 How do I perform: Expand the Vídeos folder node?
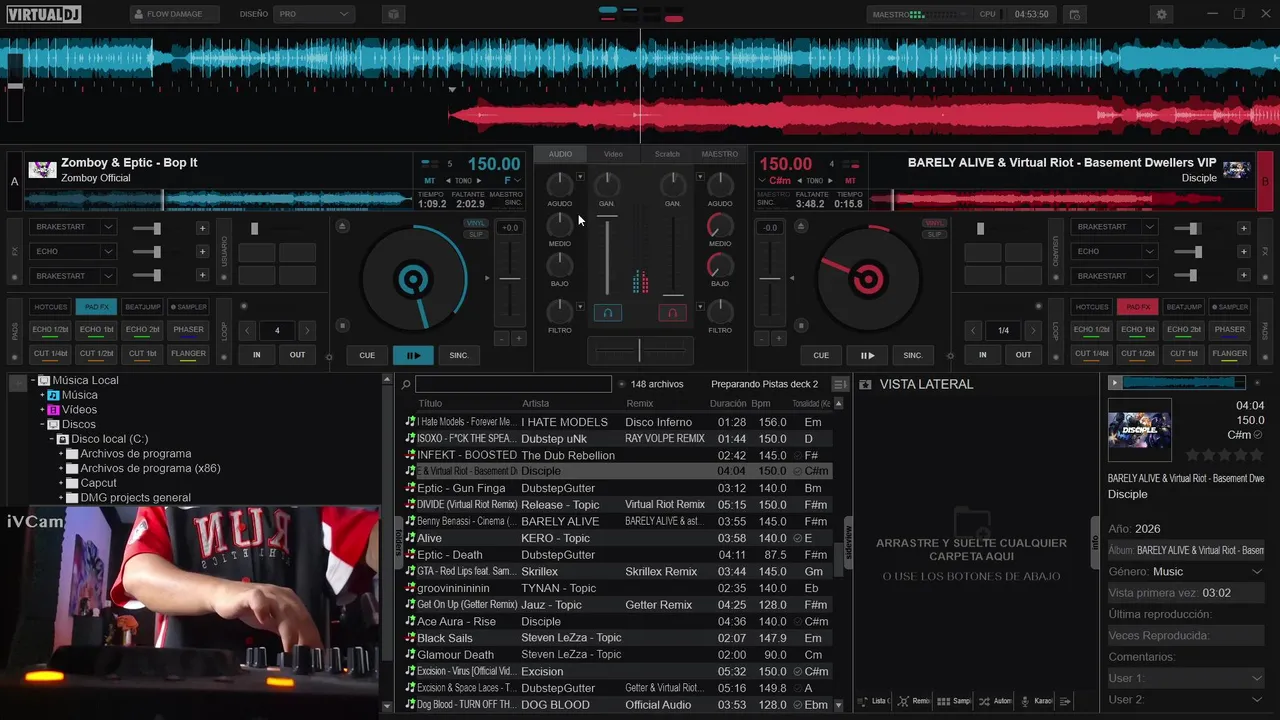click(43, 410)
